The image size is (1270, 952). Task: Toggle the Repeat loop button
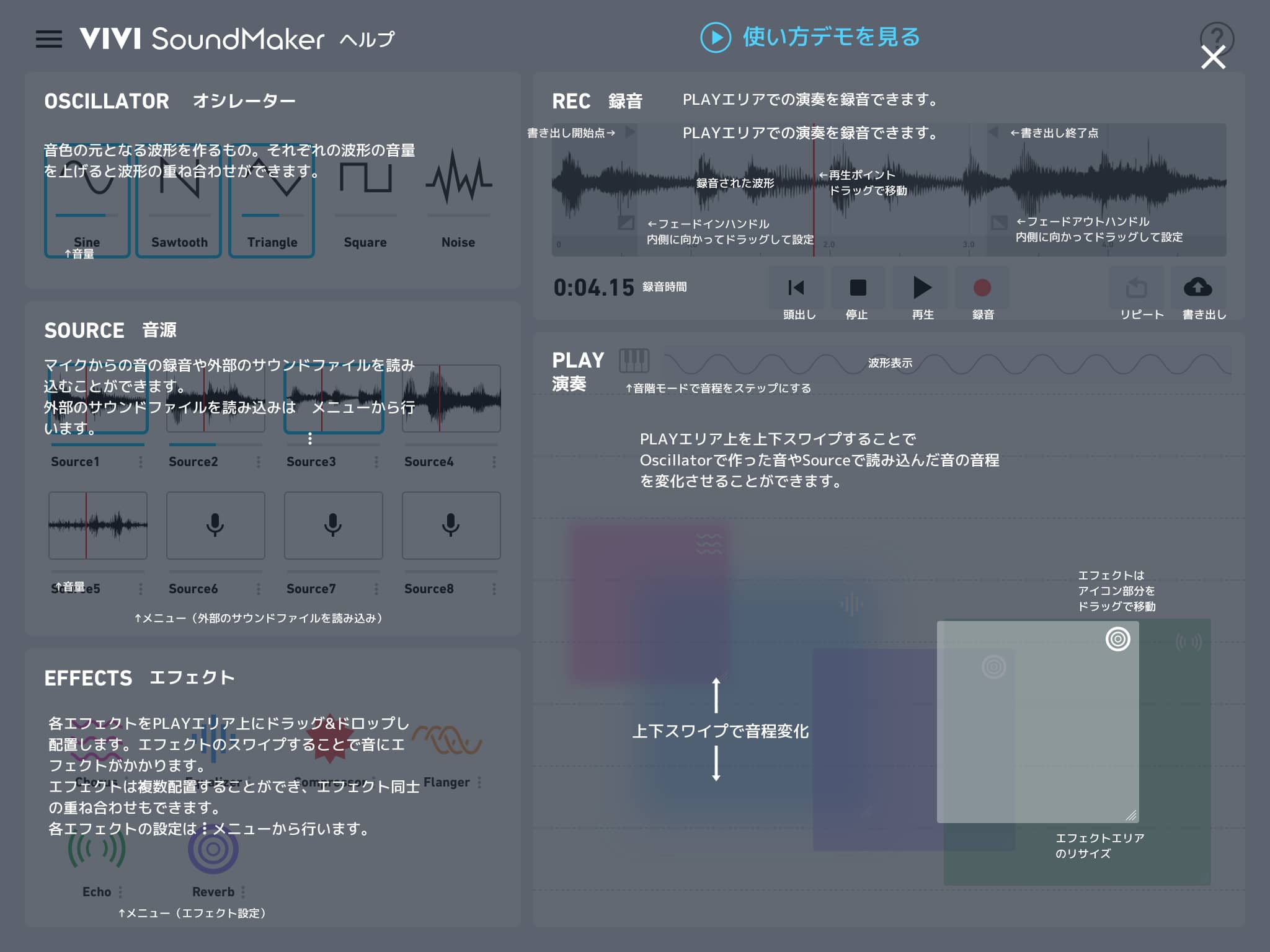click(x=1136, y=288)
